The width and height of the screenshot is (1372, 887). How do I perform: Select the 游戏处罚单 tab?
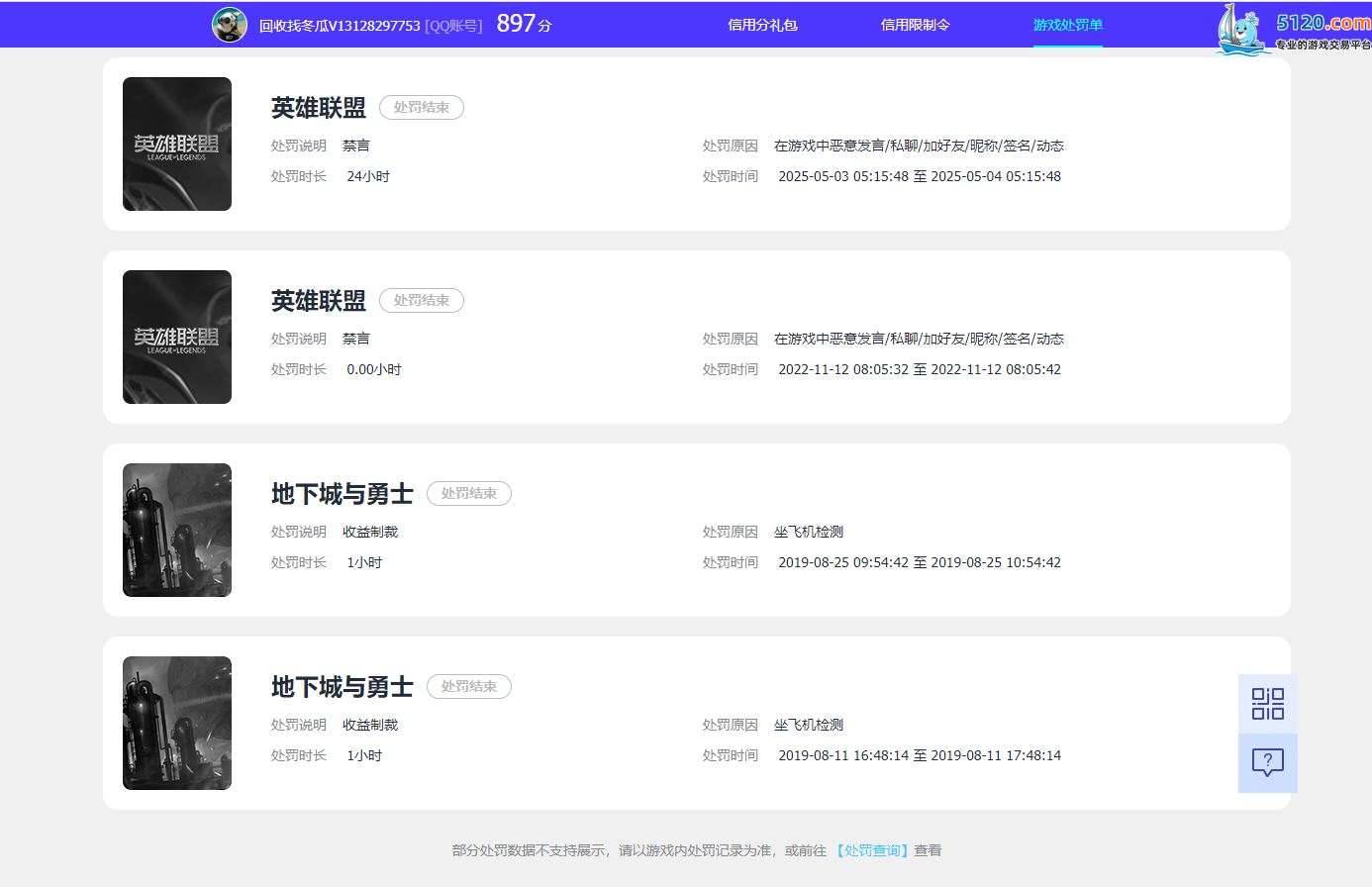tap(1067, 25)
